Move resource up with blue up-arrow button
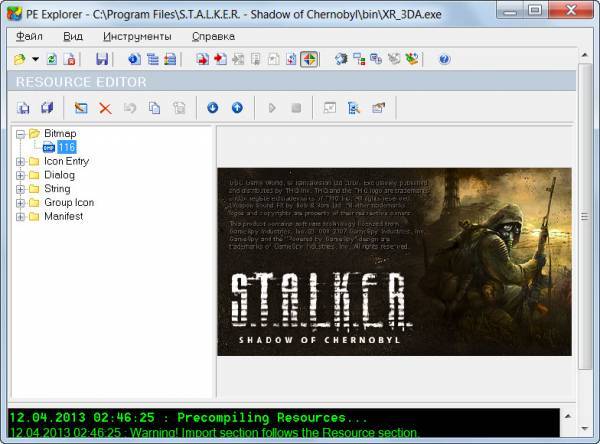The width and height of the screenshot is (600, 444). coord(237,108)
